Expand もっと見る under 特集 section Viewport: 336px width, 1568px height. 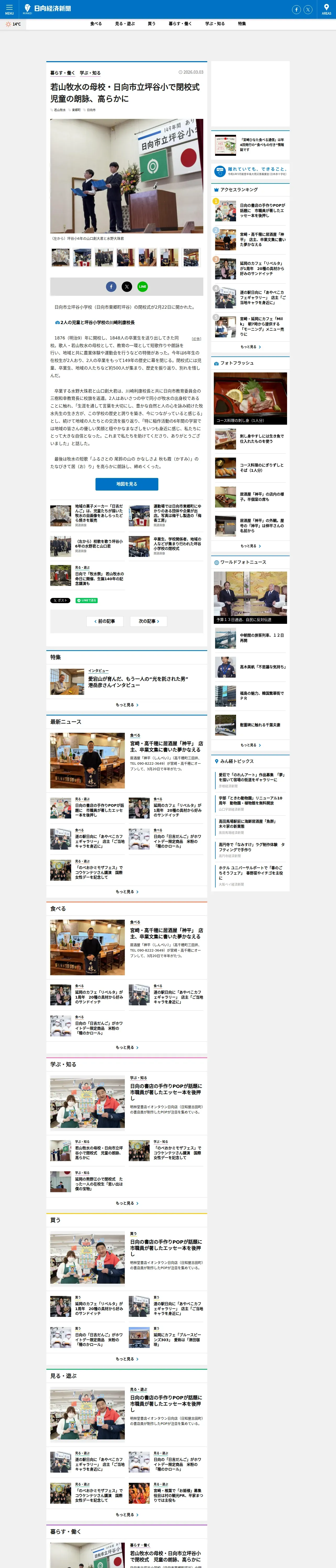[127, 705]
